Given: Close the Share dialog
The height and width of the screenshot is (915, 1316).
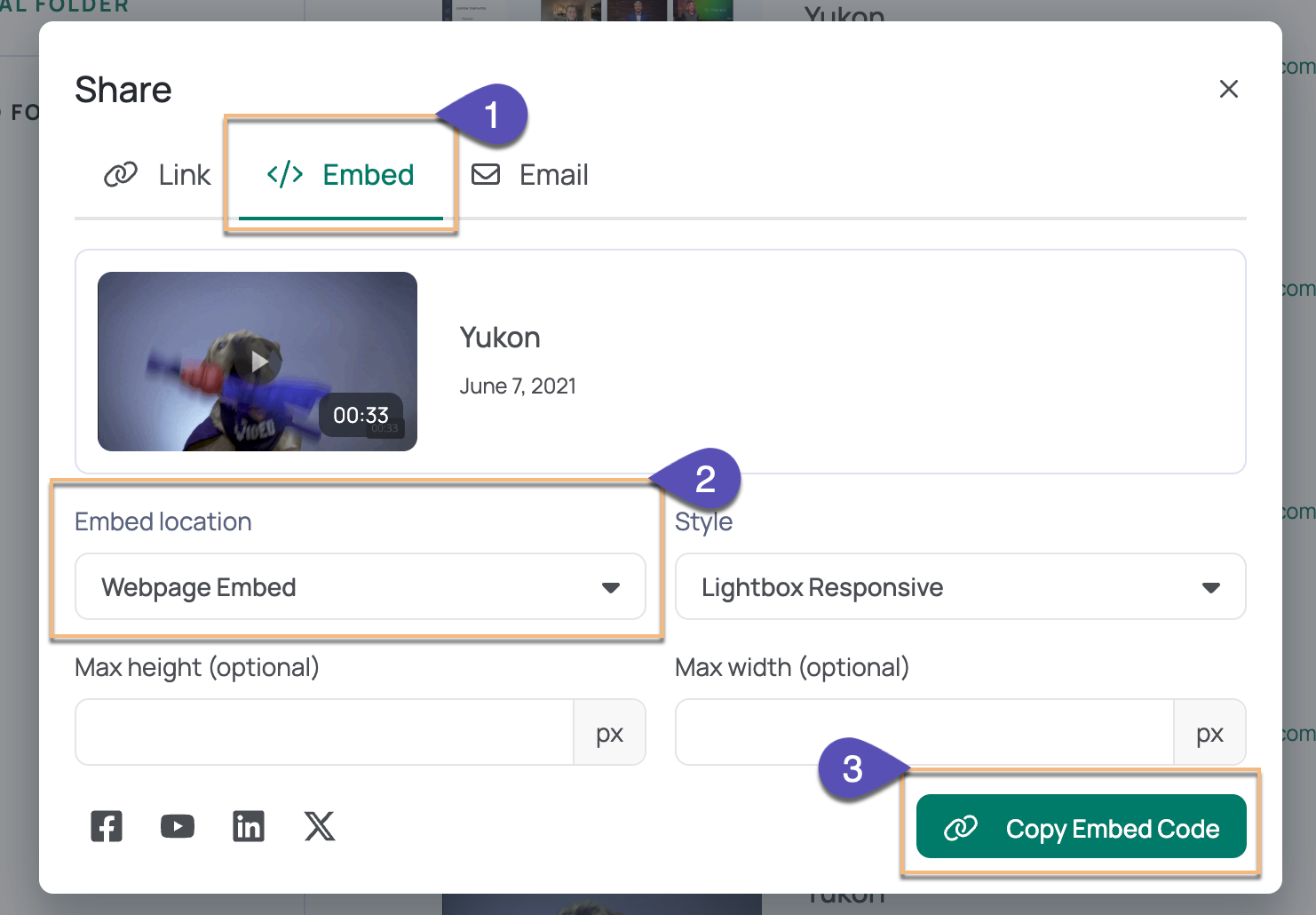Looking at the screenshot, I should [x=1229, y=89].
